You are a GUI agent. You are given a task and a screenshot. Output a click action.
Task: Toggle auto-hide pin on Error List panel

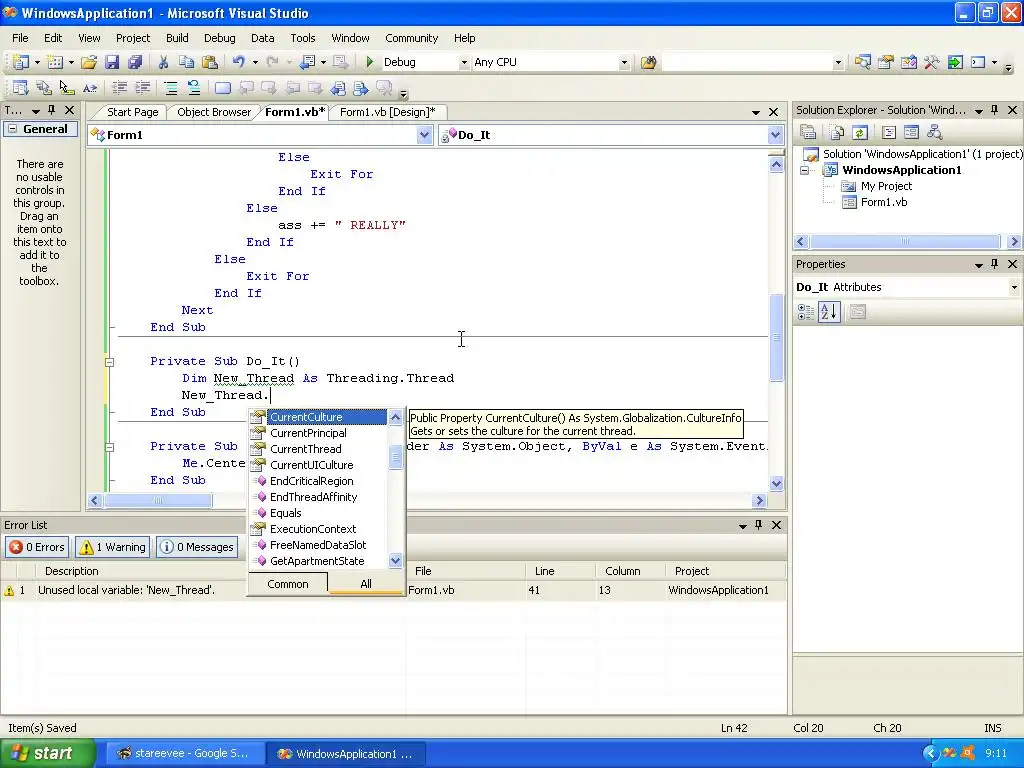(759, 525)
